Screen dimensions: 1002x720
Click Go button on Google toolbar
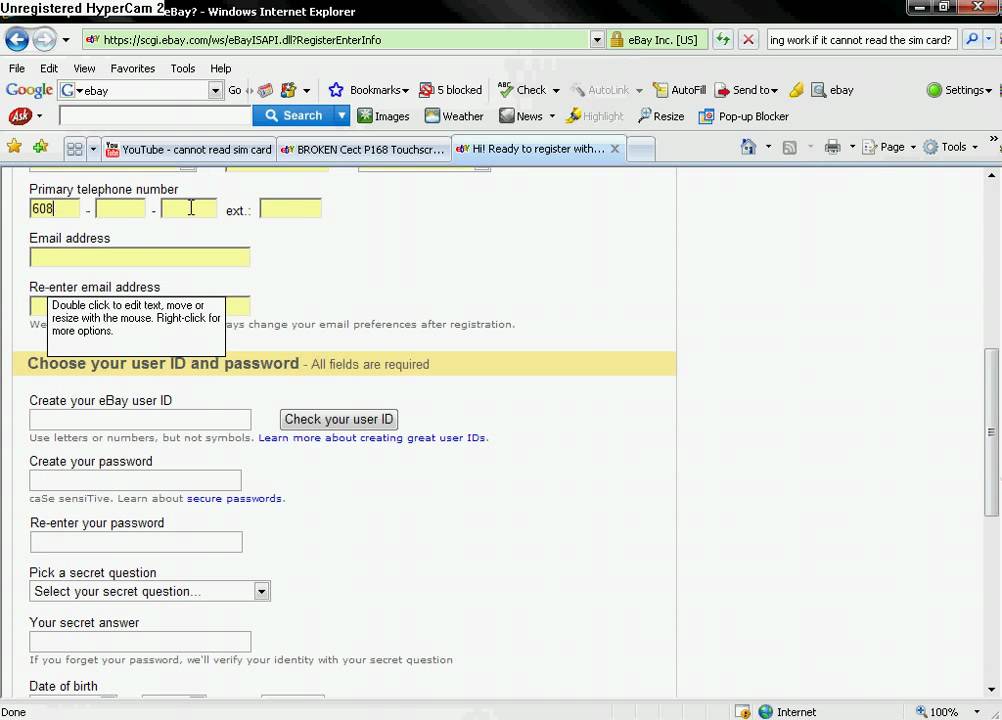(x=235, y=90)
